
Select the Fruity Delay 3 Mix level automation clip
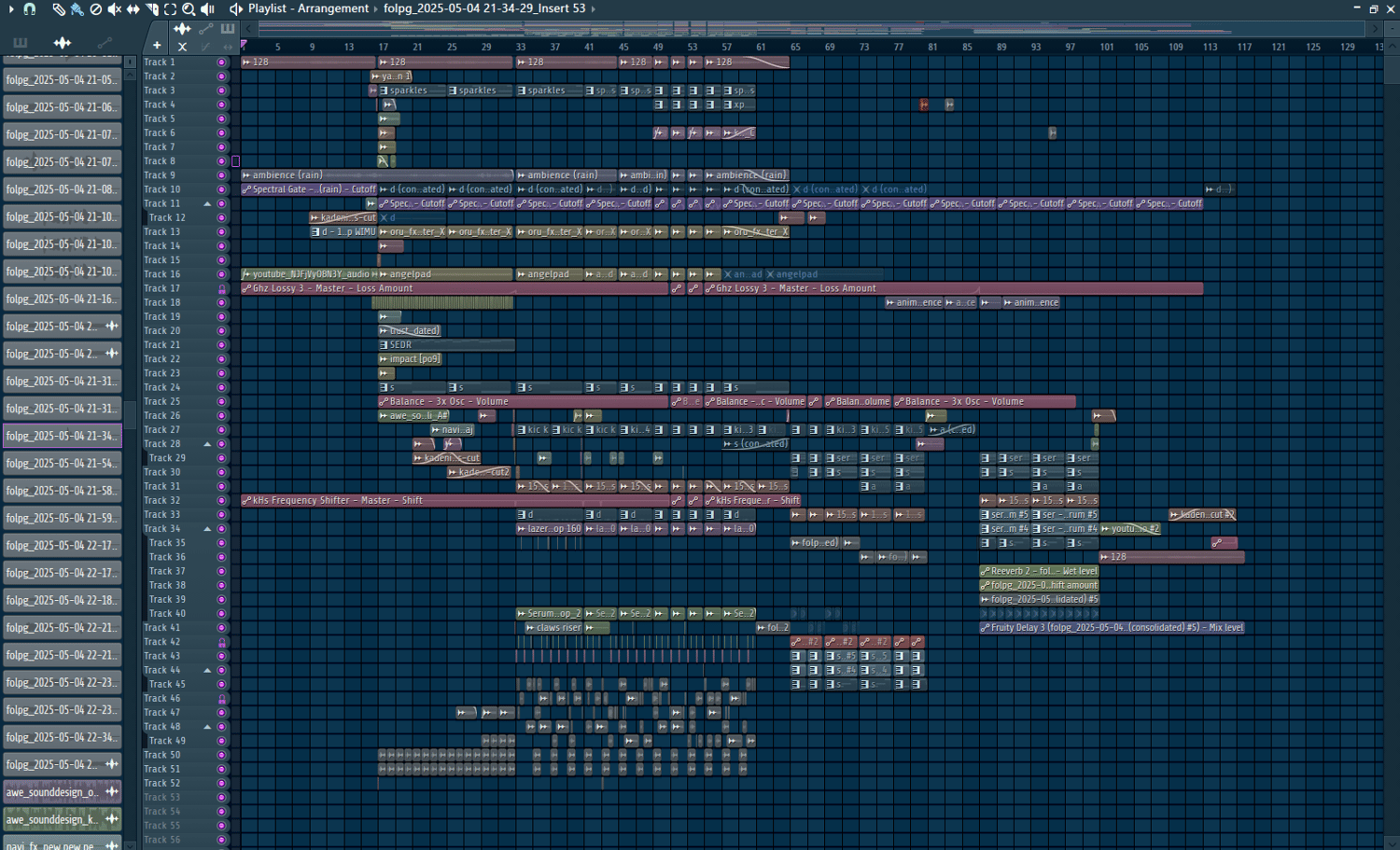pyautogui.click(x=1112, y=628)
